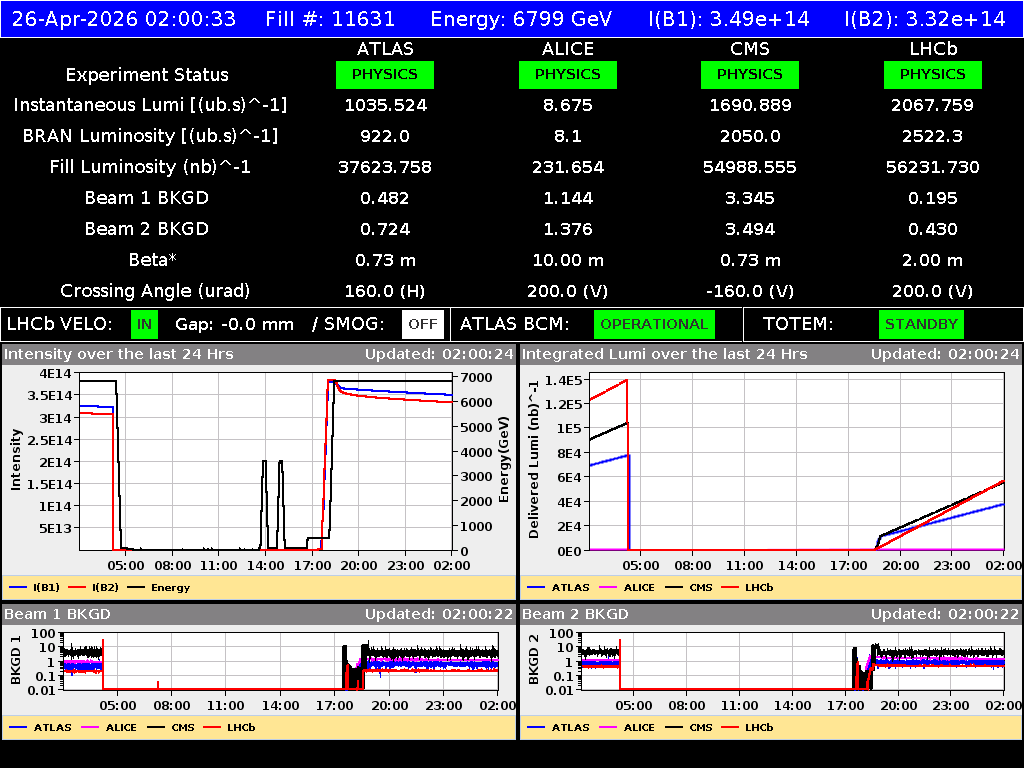Viewport: 1024px width, 768px height.
Task: Click the 'BRAN Luminosity [(ub.s)^-1]' row label
Action: [150, 136]
